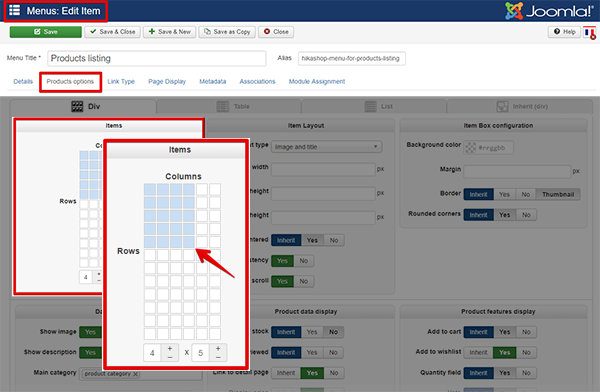The image size is (600, 392).
Task: Click the menu list icon beside Menus: Edit Item
Action: click(x=15, y=10)
